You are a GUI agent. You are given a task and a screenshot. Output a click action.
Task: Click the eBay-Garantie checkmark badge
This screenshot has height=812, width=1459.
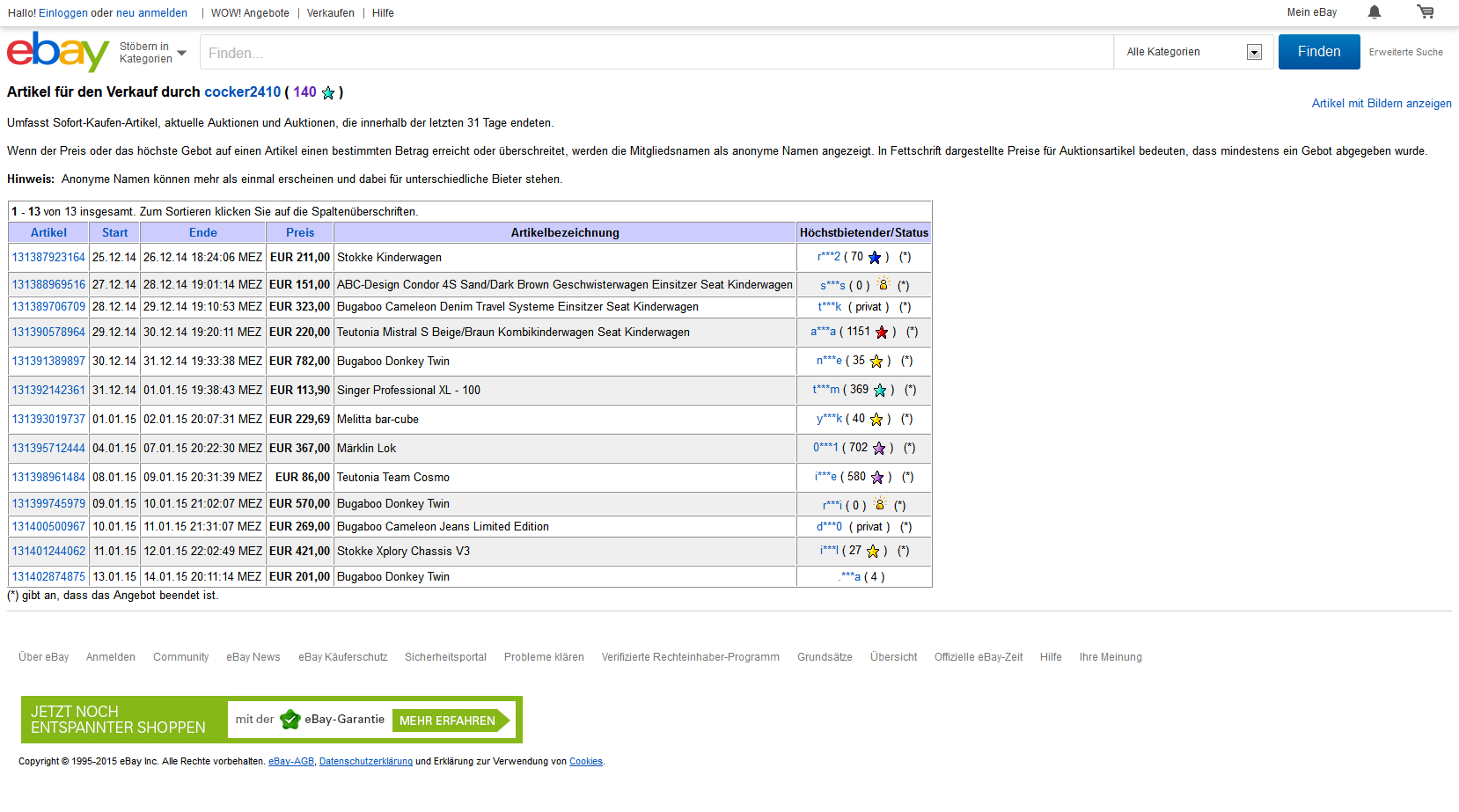pos(290,720)
